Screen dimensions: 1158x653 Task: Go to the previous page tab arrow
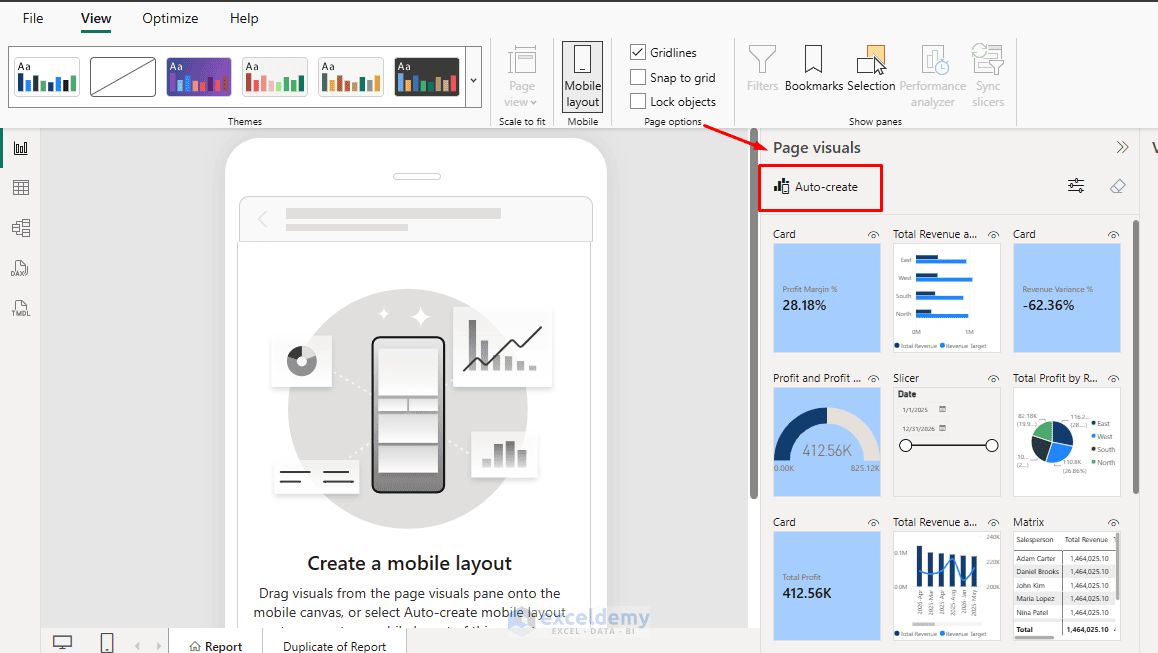[137, 646]
